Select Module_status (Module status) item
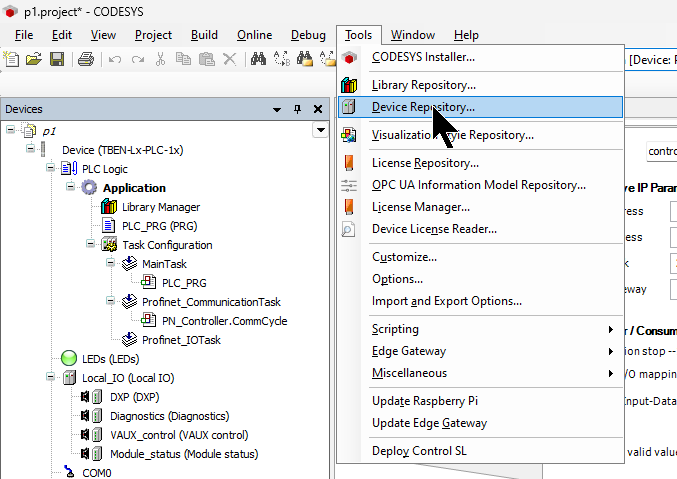 click(x=184, y=454)
